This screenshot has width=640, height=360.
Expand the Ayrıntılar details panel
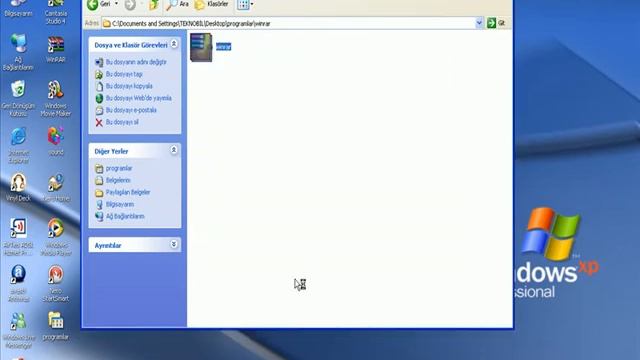174,244
